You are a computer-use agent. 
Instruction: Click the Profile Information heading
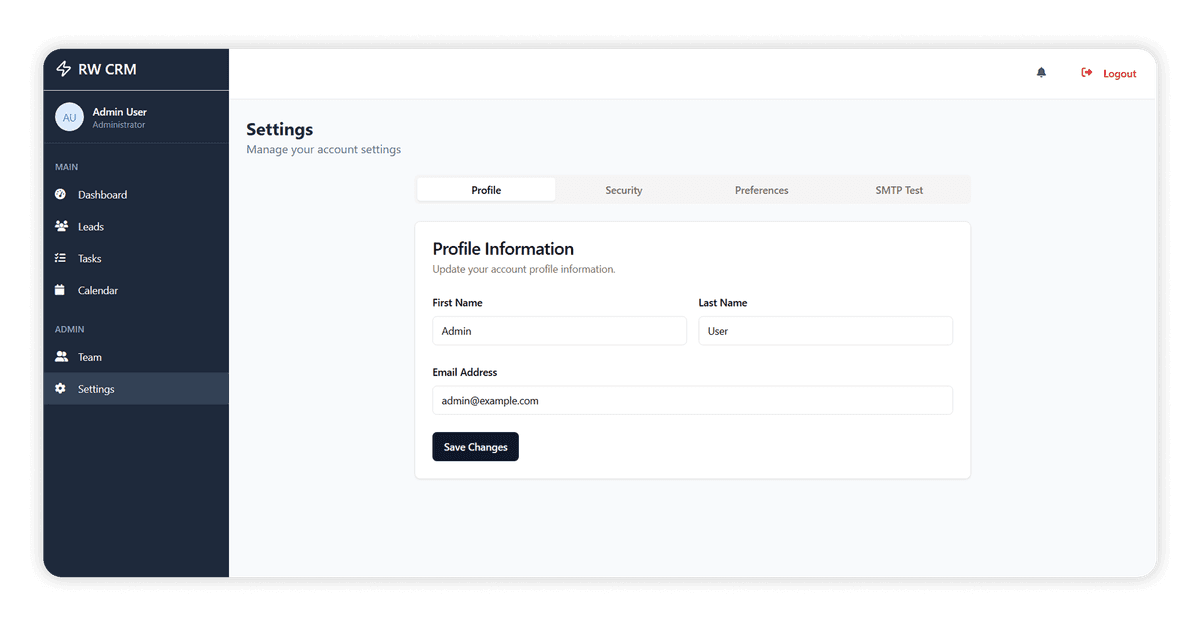click(503, 249)
